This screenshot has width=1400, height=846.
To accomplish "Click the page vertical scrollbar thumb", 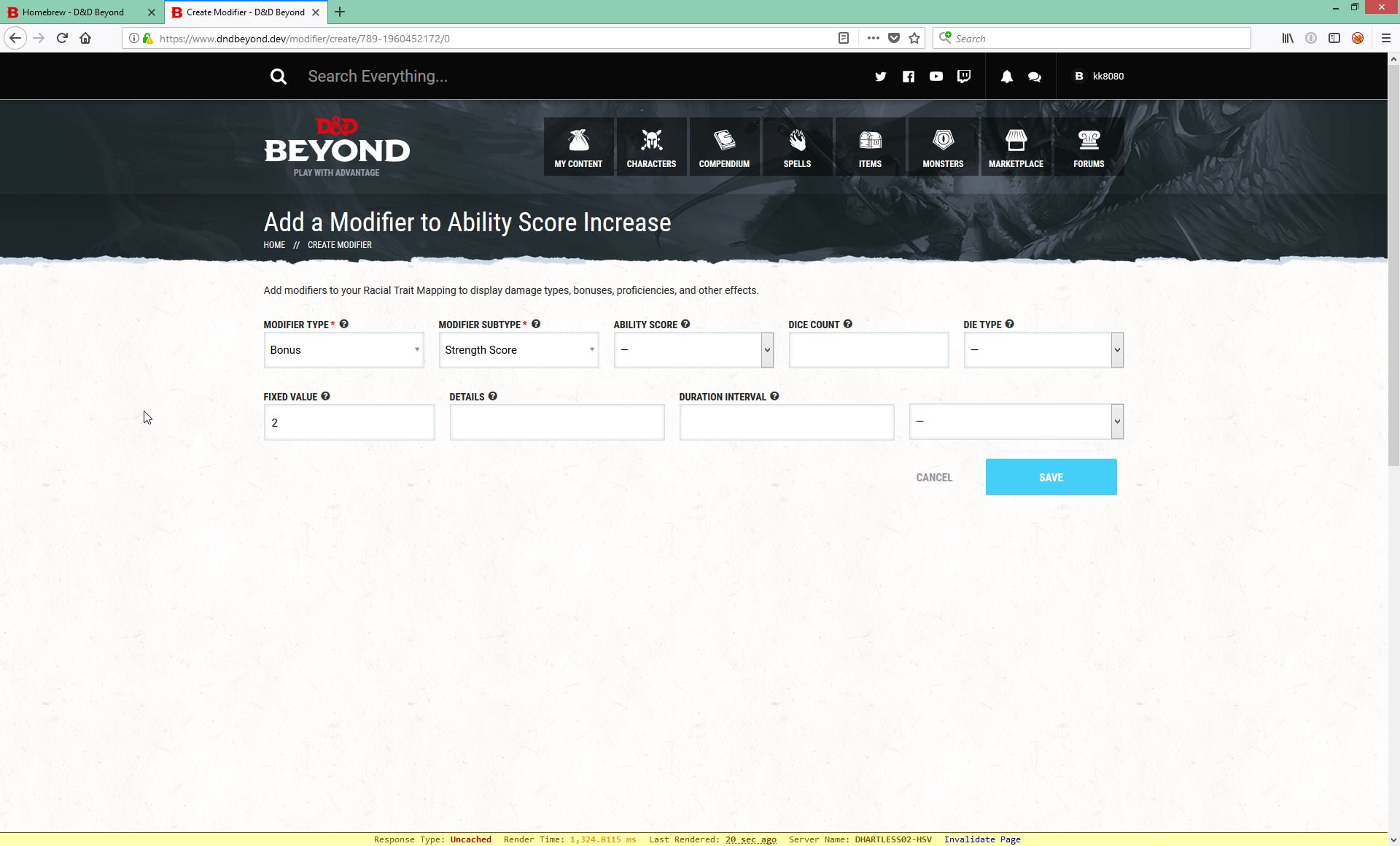I will click(1393, 265).
